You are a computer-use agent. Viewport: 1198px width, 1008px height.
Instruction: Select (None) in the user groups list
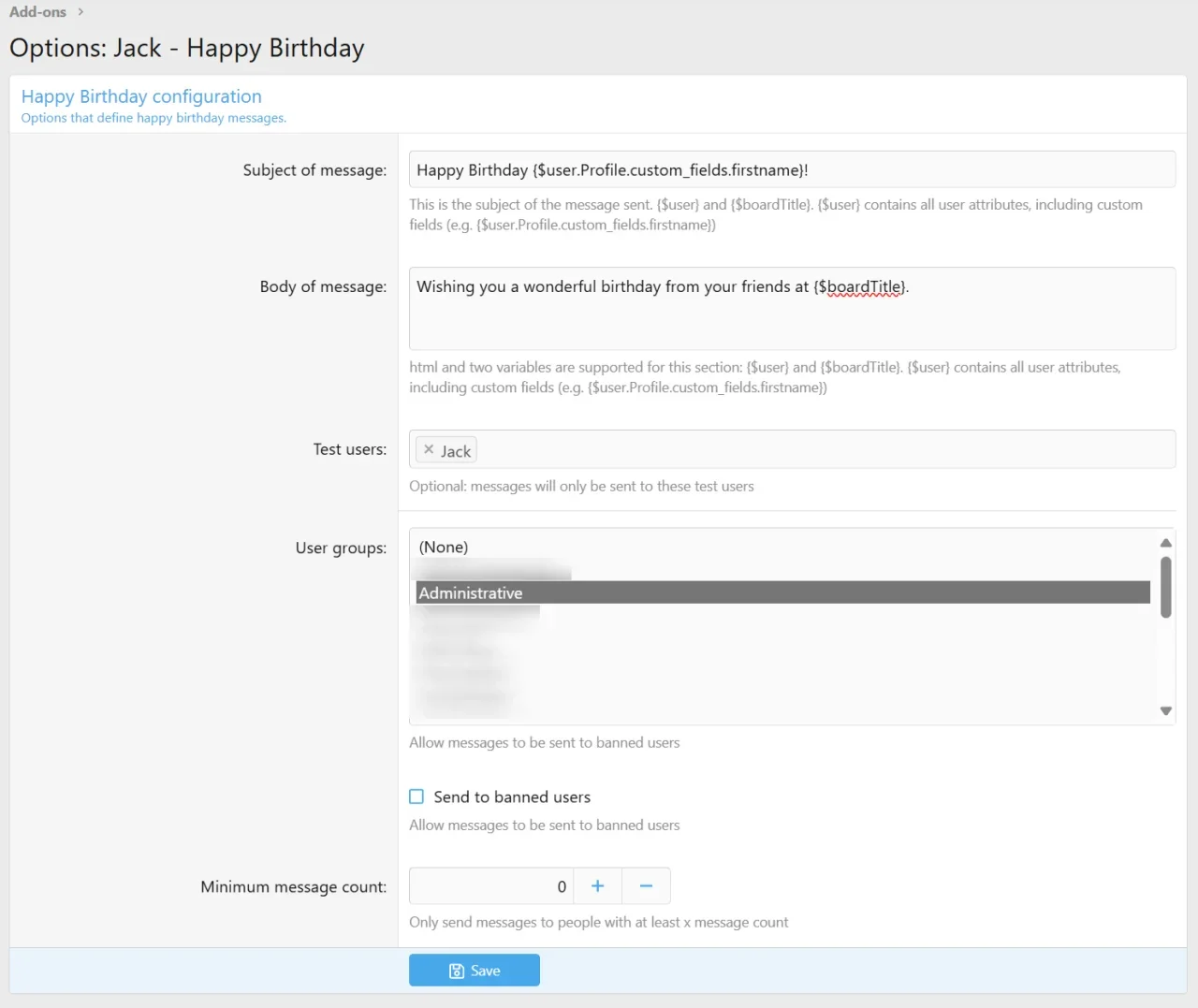coord(443,547)
